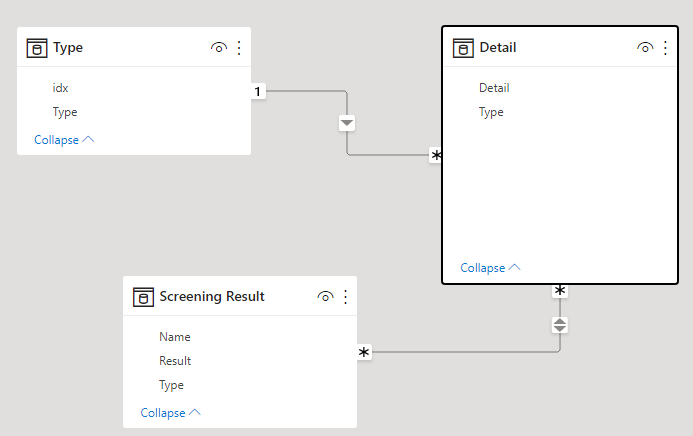Click the many marker below Detail table

560,291
